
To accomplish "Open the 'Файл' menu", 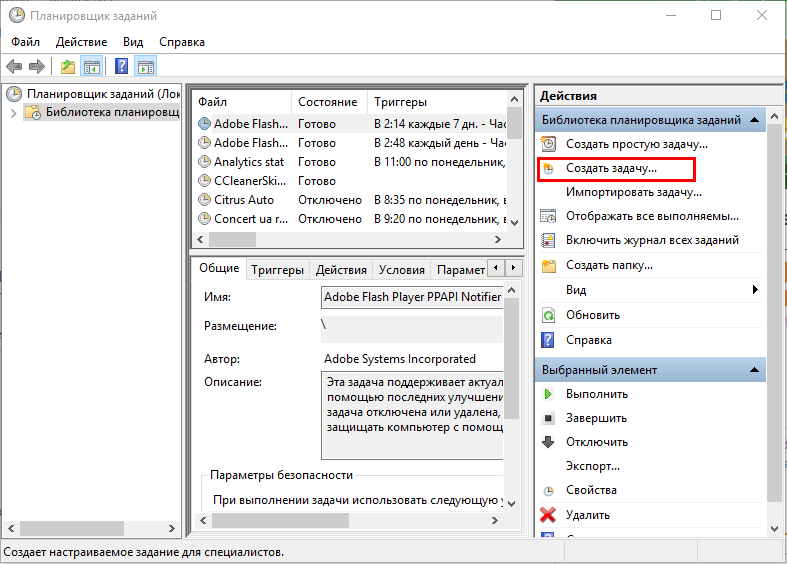I will click(25, 42).
